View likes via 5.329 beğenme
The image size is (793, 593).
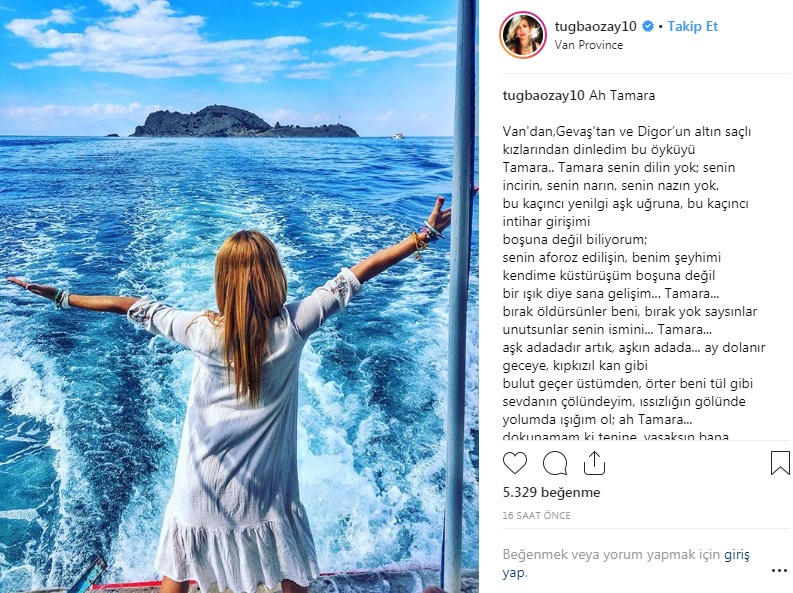point(551,492)
